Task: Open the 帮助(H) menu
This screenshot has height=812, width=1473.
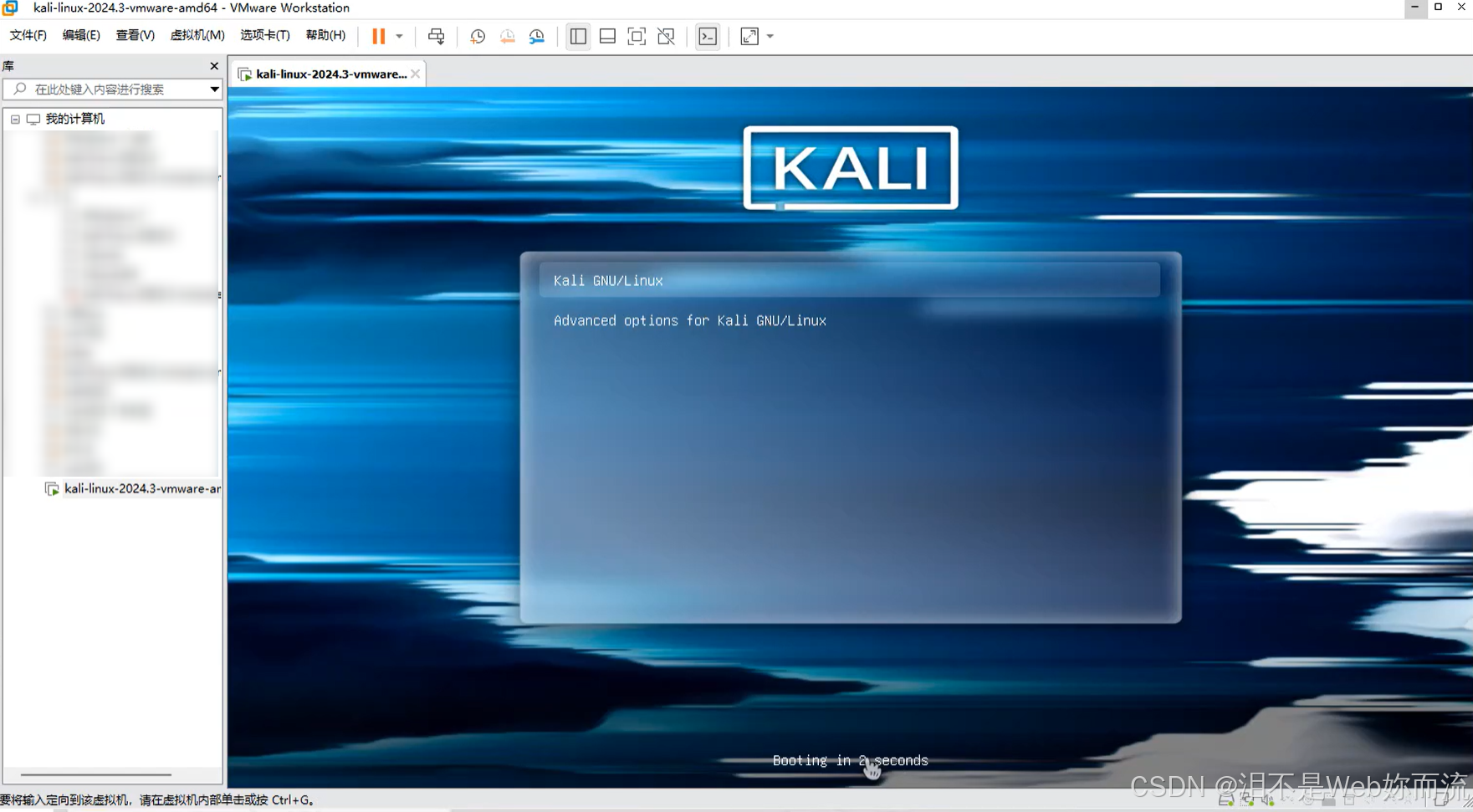Action: [x=325, y=35]
